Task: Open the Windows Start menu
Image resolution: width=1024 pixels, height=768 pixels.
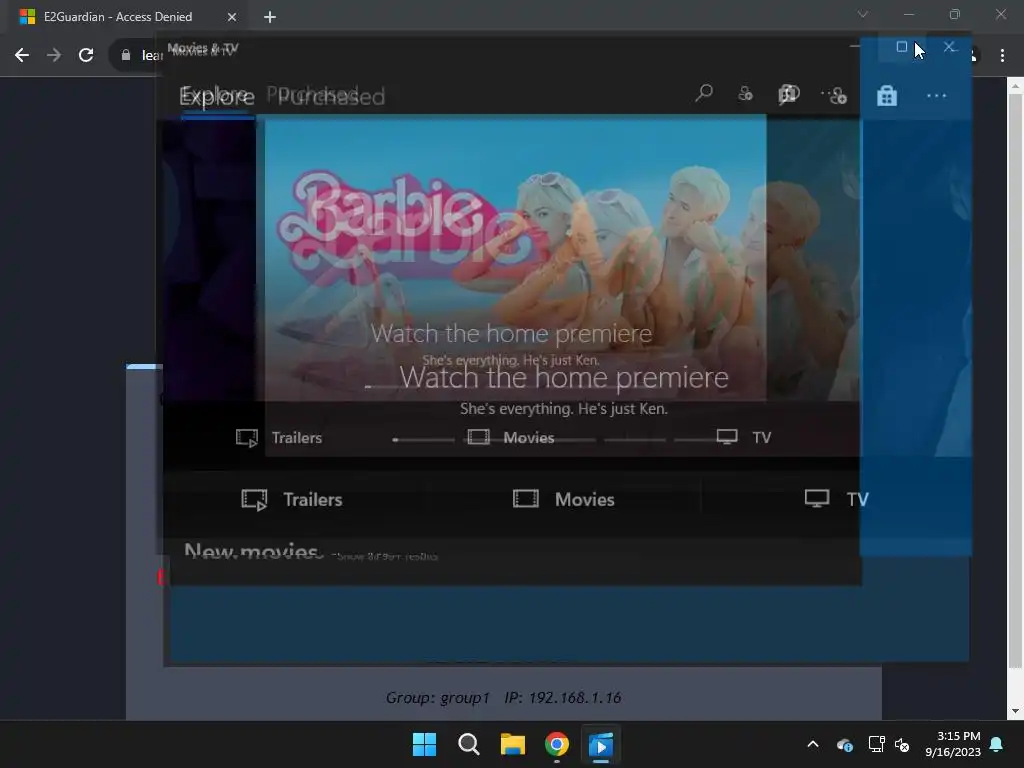Action: [424, 744]
